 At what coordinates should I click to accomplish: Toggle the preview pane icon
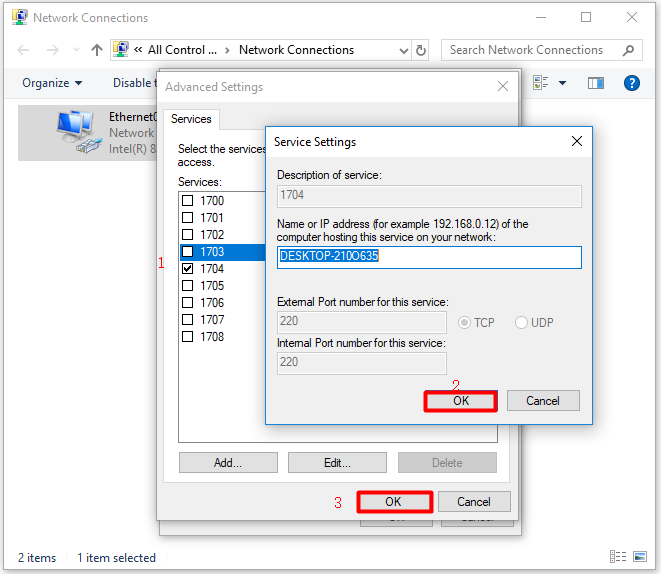click(x=596, y=83)
